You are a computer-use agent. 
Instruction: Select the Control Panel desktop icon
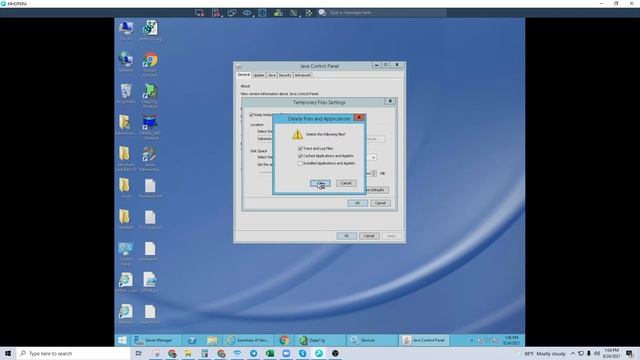pos(126,254)
